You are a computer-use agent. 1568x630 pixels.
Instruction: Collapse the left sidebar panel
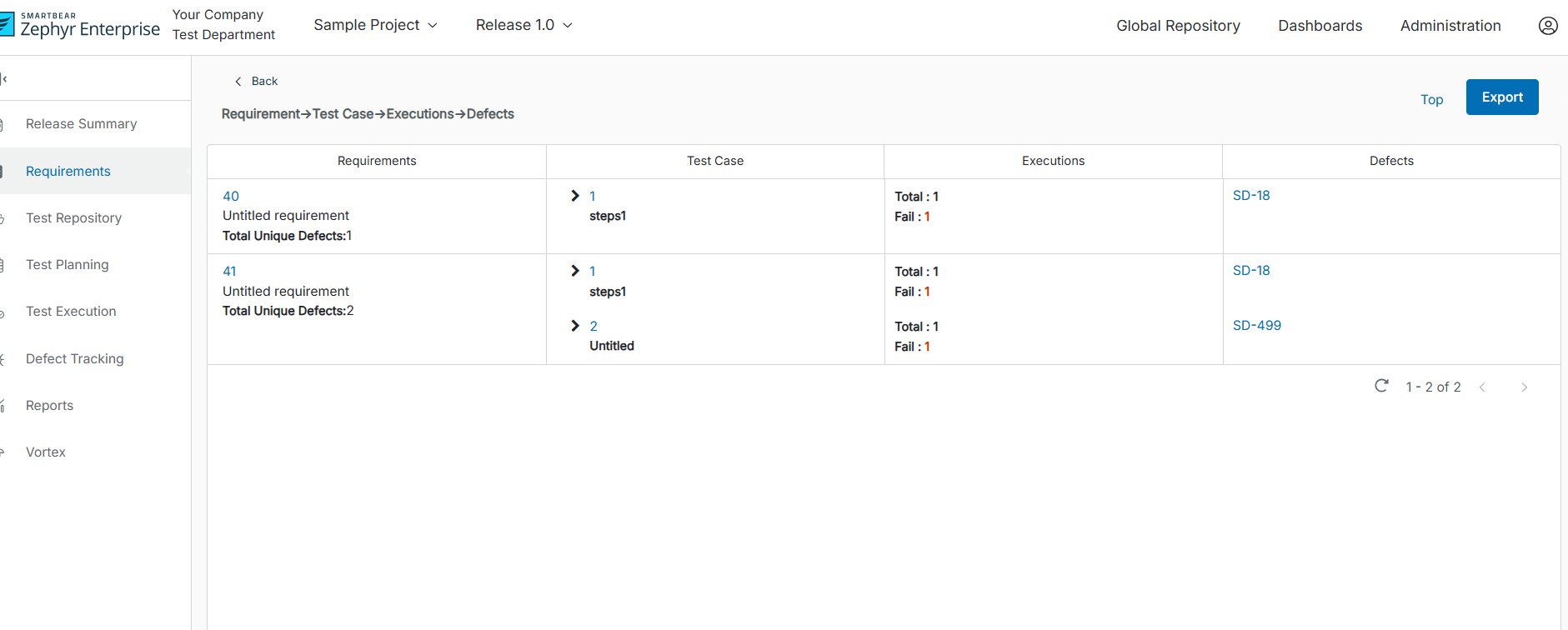point(4,79)
